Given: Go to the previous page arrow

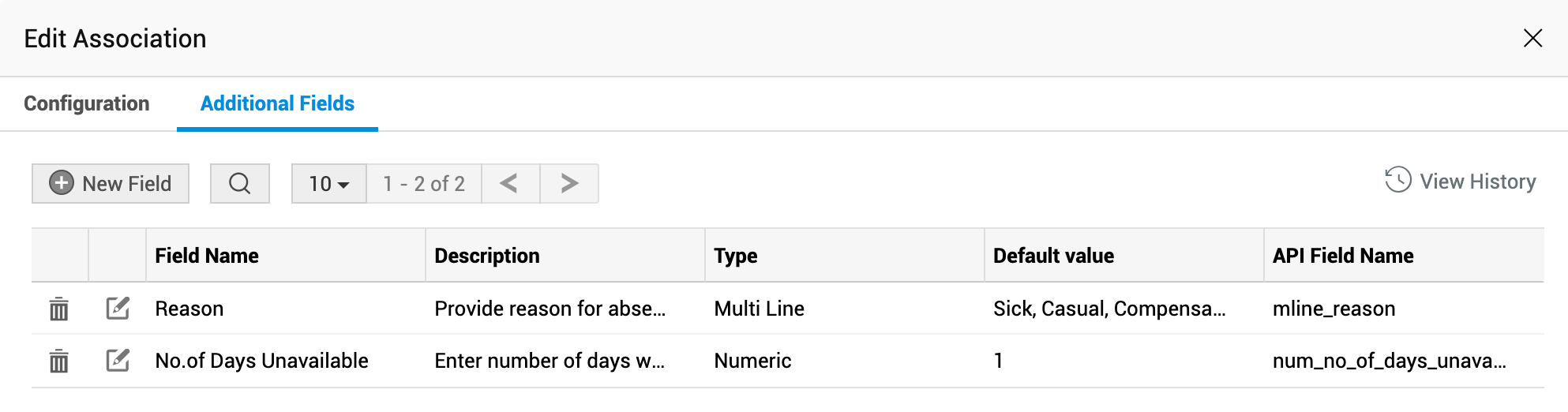Looking at the screenshot, I should [510, 184].
